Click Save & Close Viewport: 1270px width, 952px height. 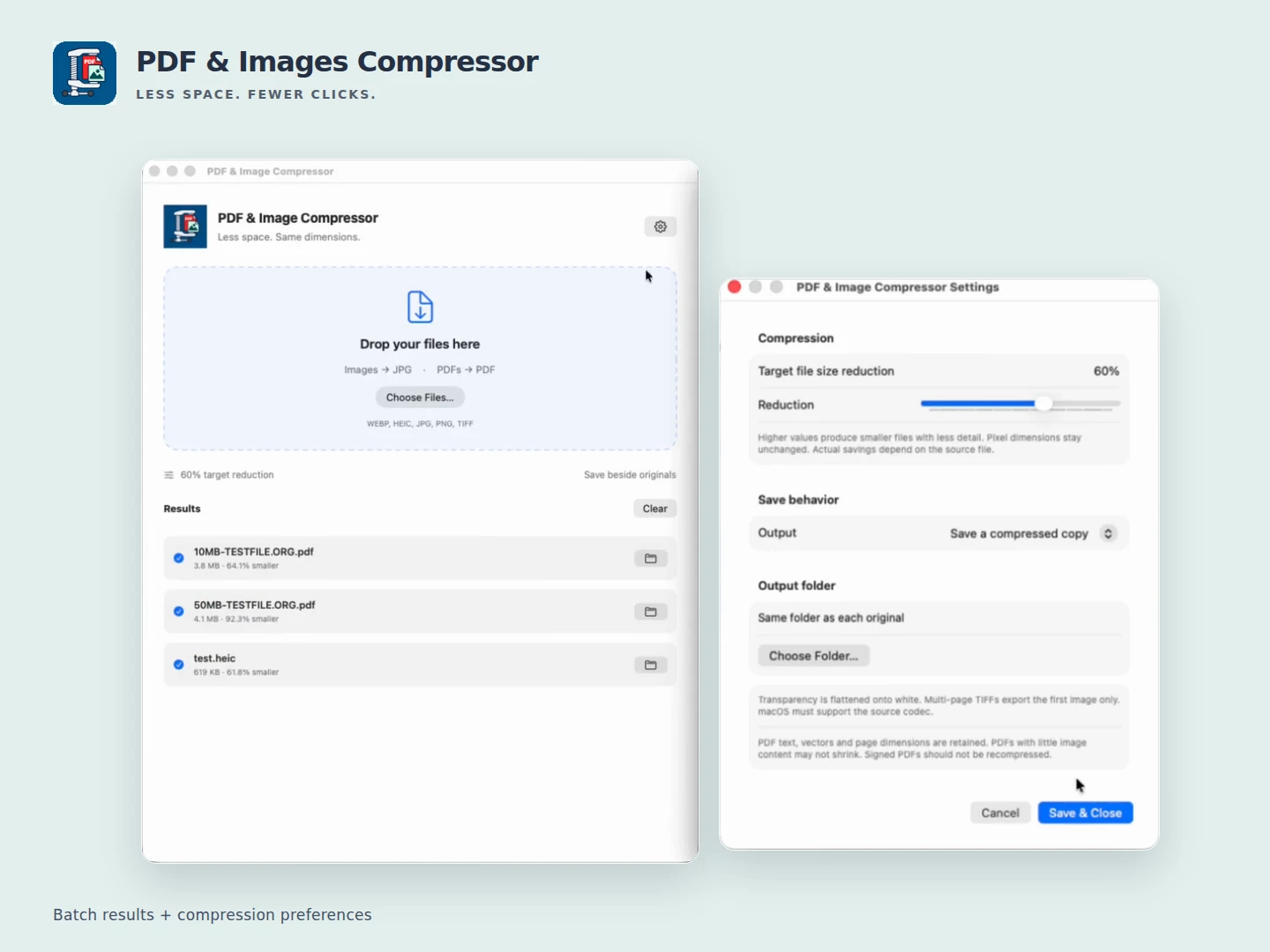click(x=1086, y=813)
